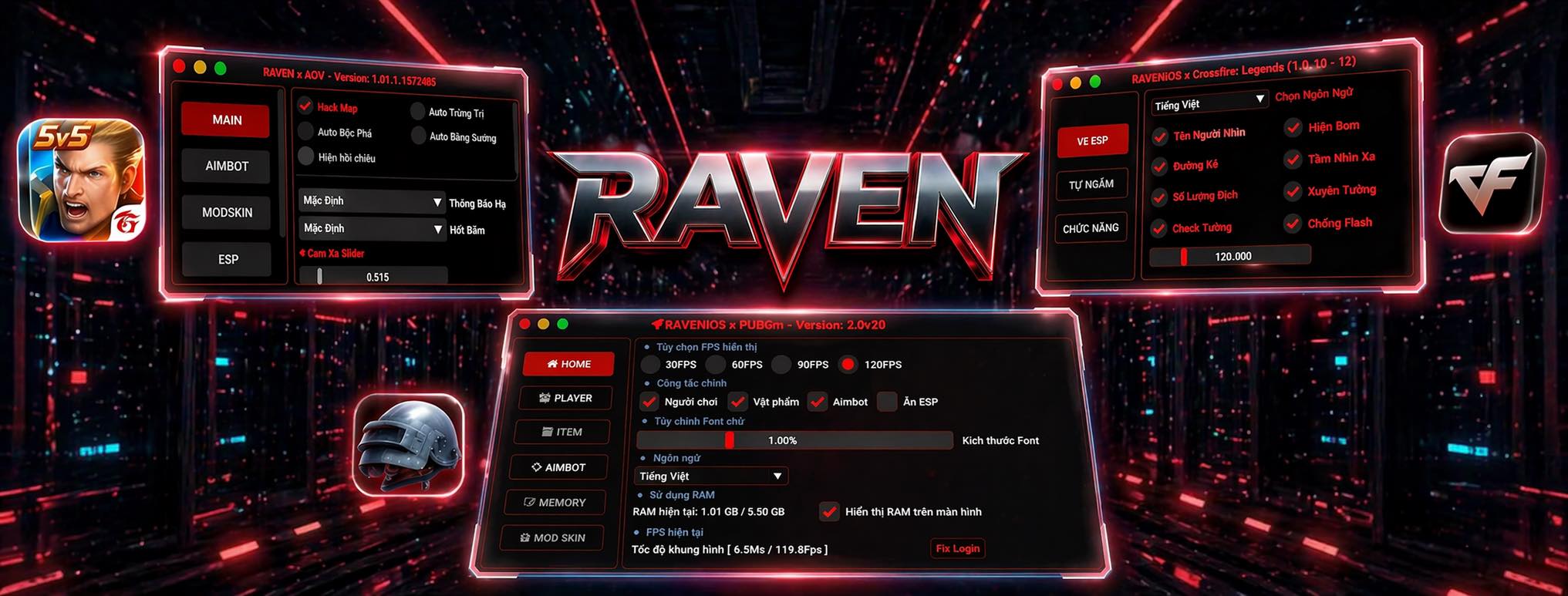
Task: Toggle the Chống Flash checkbox
Action: click(x=1293, y=224)
